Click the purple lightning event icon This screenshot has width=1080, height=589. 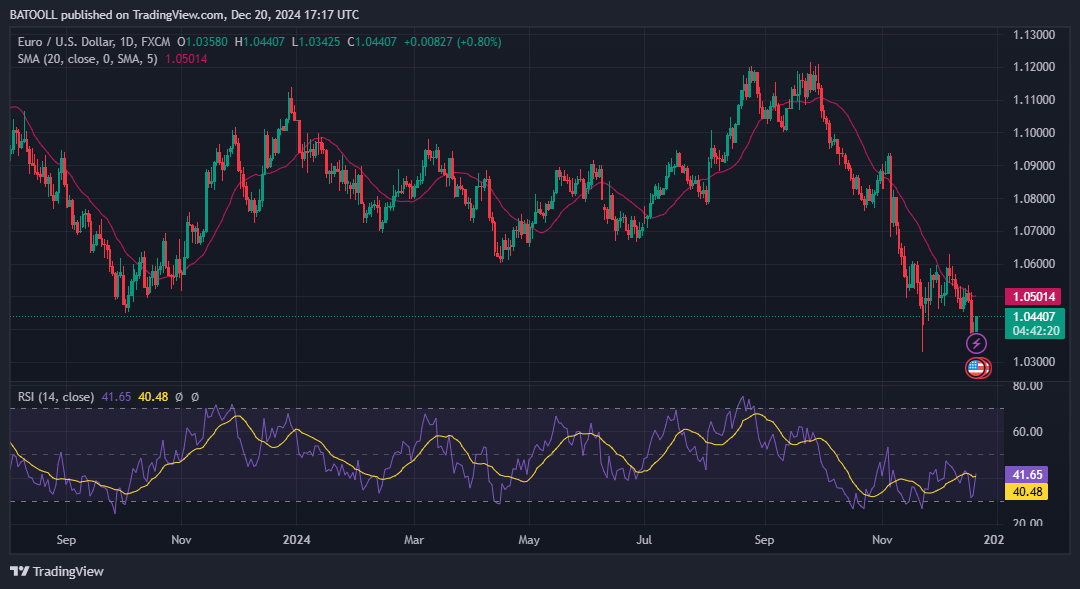click(x=976, y=343)
